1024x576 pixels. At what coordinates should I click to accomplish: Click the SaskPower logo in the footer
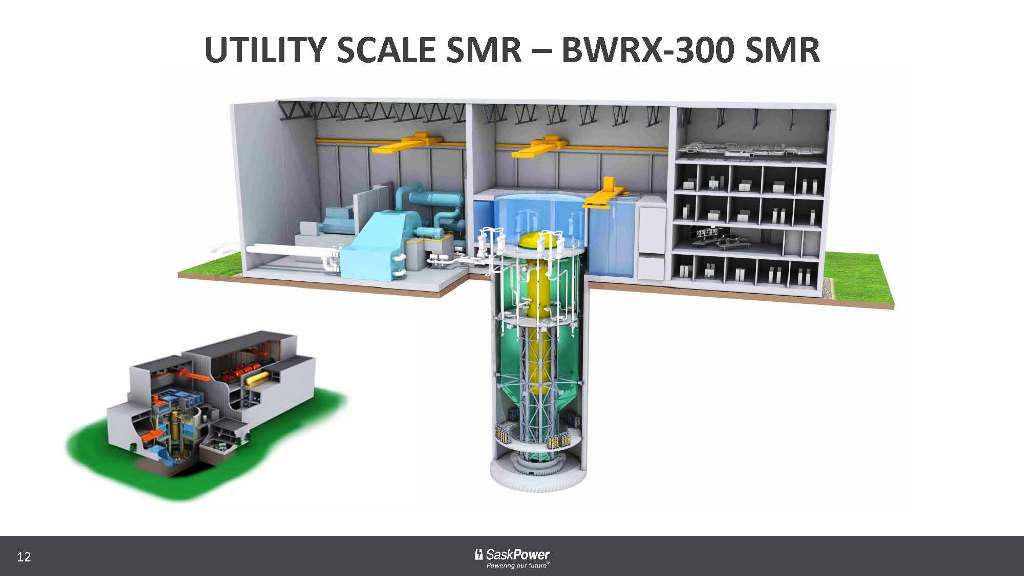[512, 558]
